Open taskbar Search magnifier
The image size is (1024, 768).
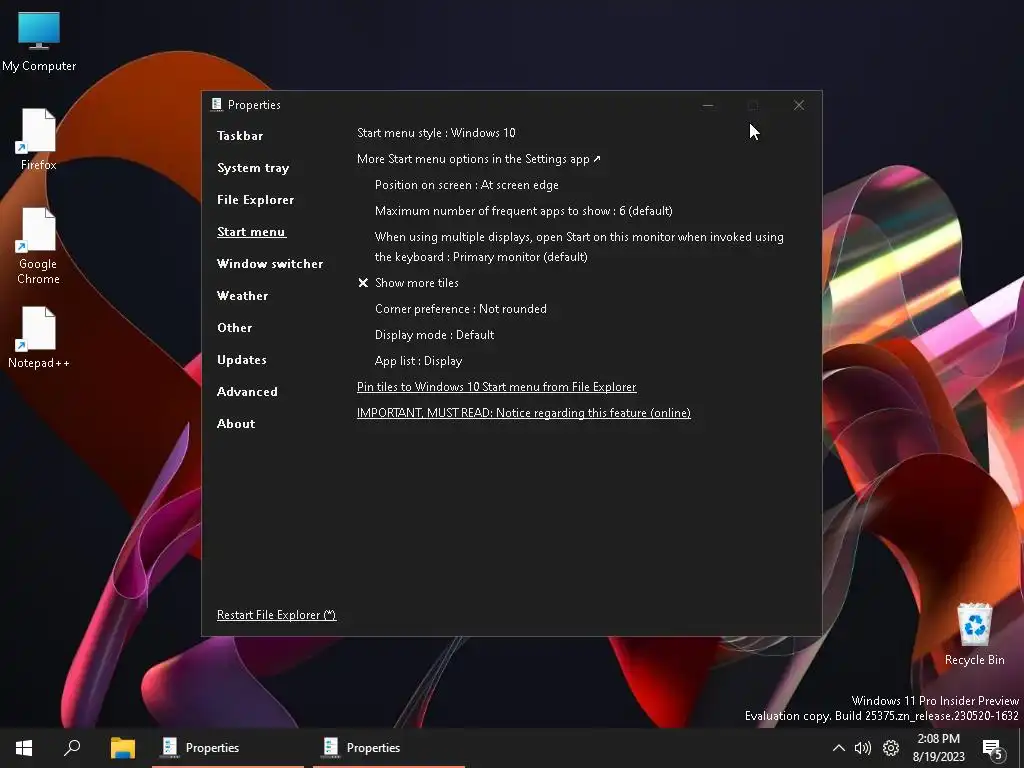pyautogui.click(x=72, y=748)
